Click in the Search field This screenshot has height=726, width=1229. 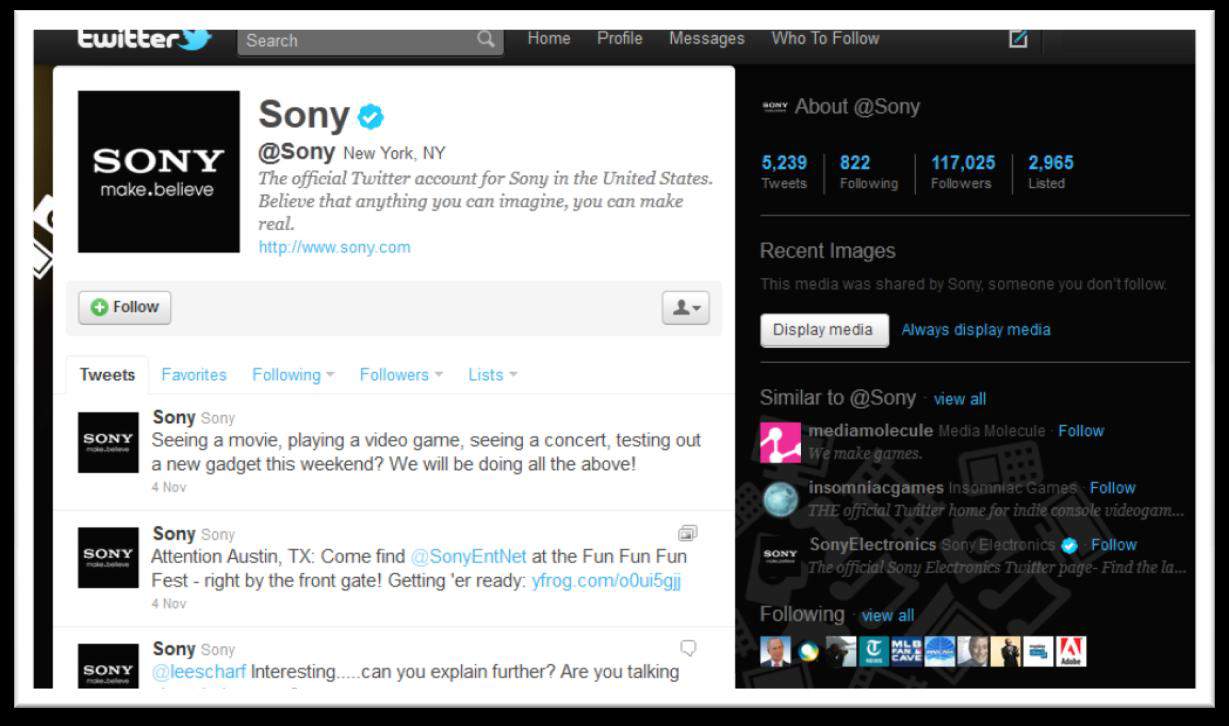369,40
